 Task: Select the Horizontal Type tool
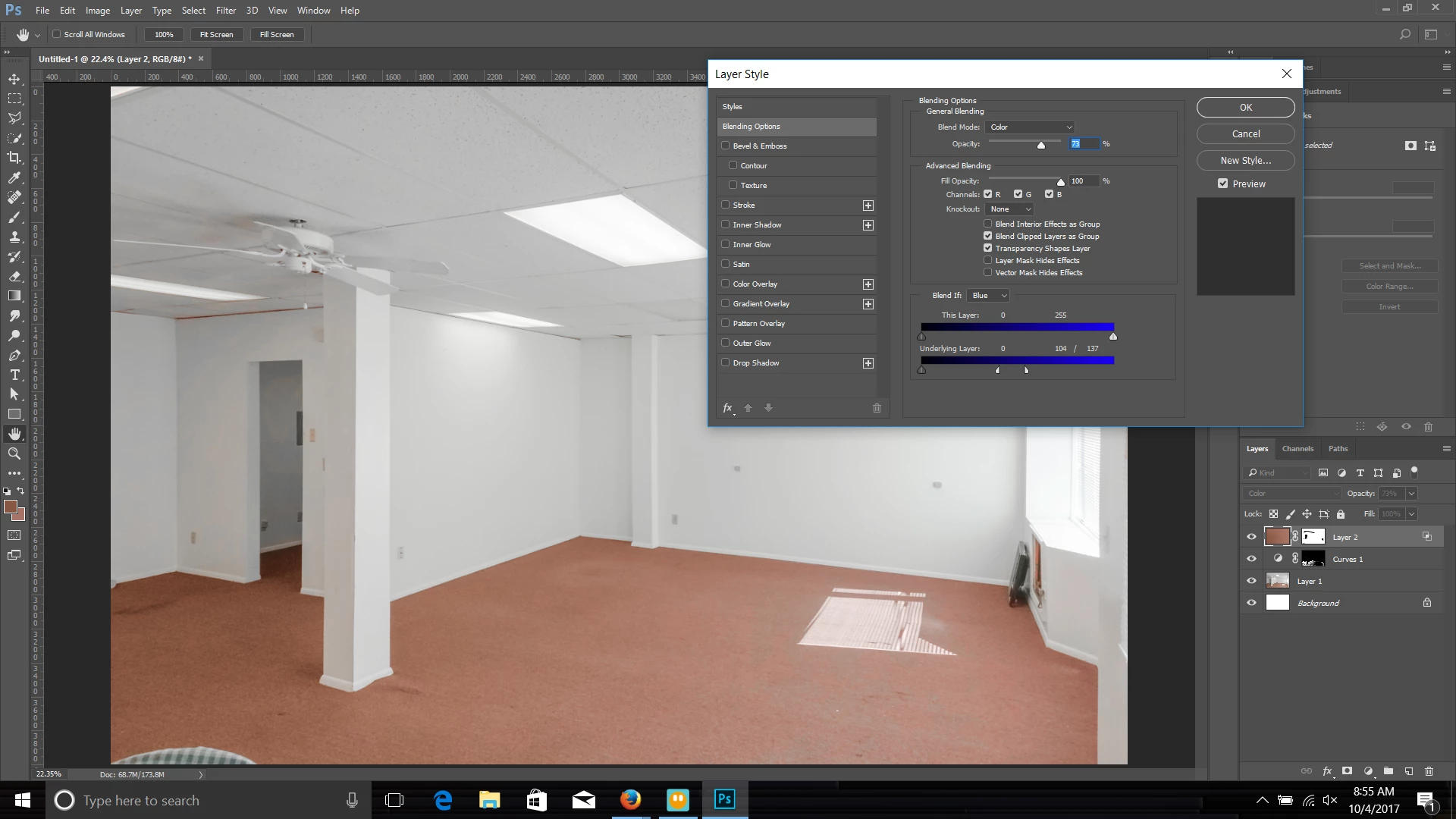pos(14,375)
